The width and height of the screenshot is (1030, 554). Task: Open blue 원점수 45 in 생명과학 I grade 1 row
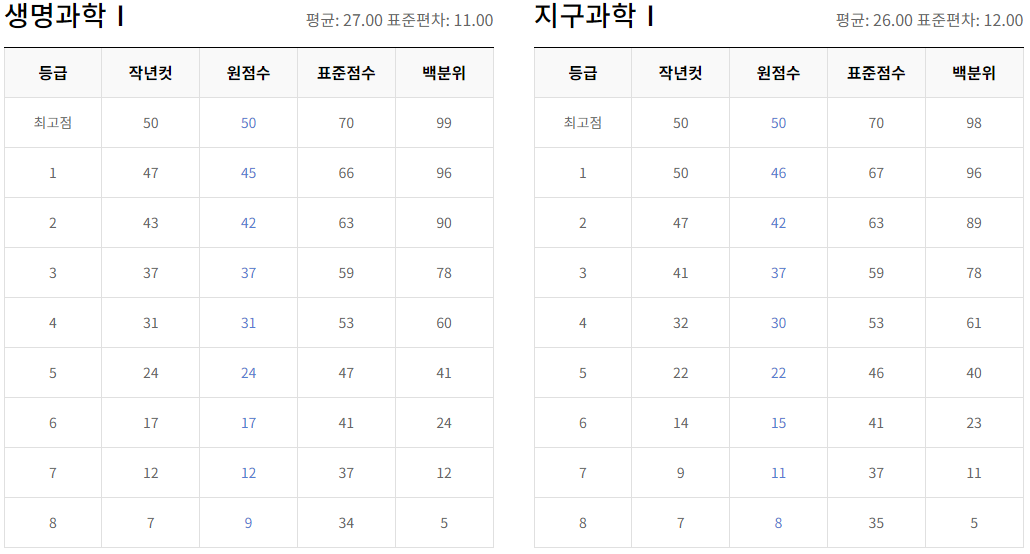[248, 173]
